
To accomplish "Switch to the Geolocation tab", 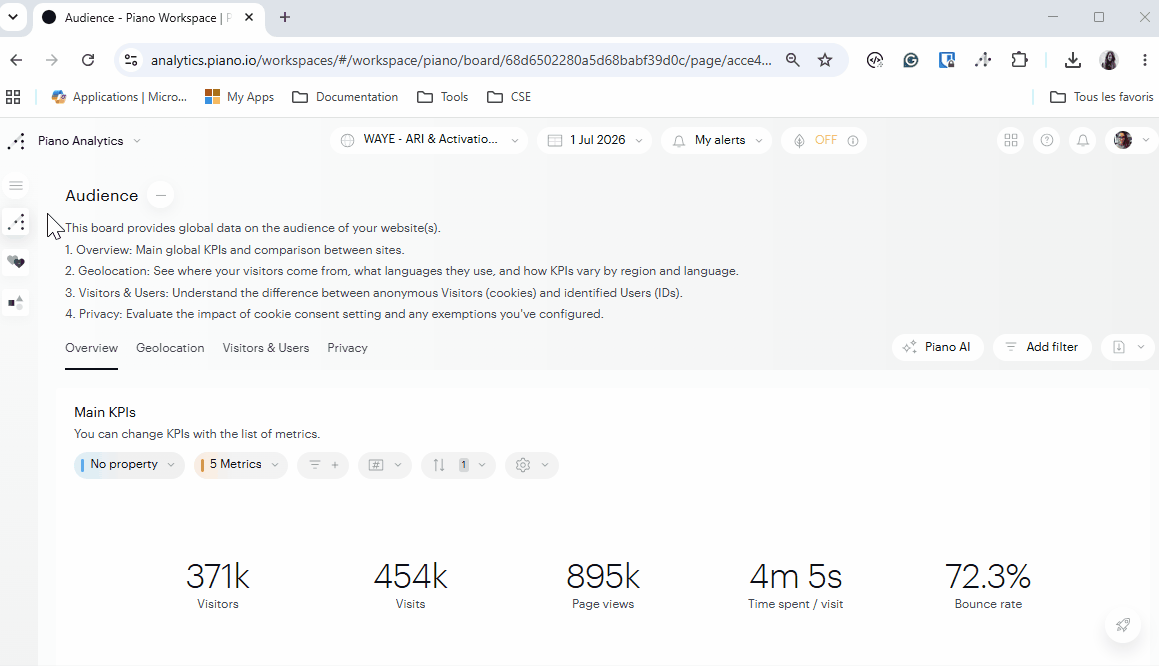I will [x=170, y=348].
